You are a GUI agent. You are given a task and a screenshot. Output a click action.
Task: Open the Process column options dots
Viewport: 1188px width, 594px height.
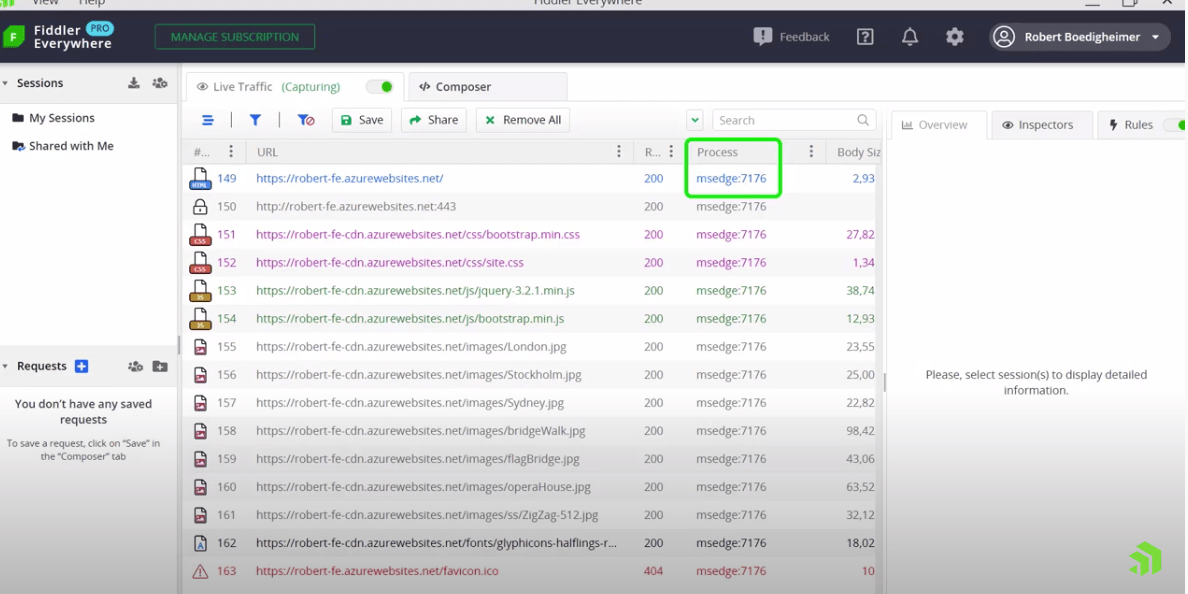click(x=811, y=152)
